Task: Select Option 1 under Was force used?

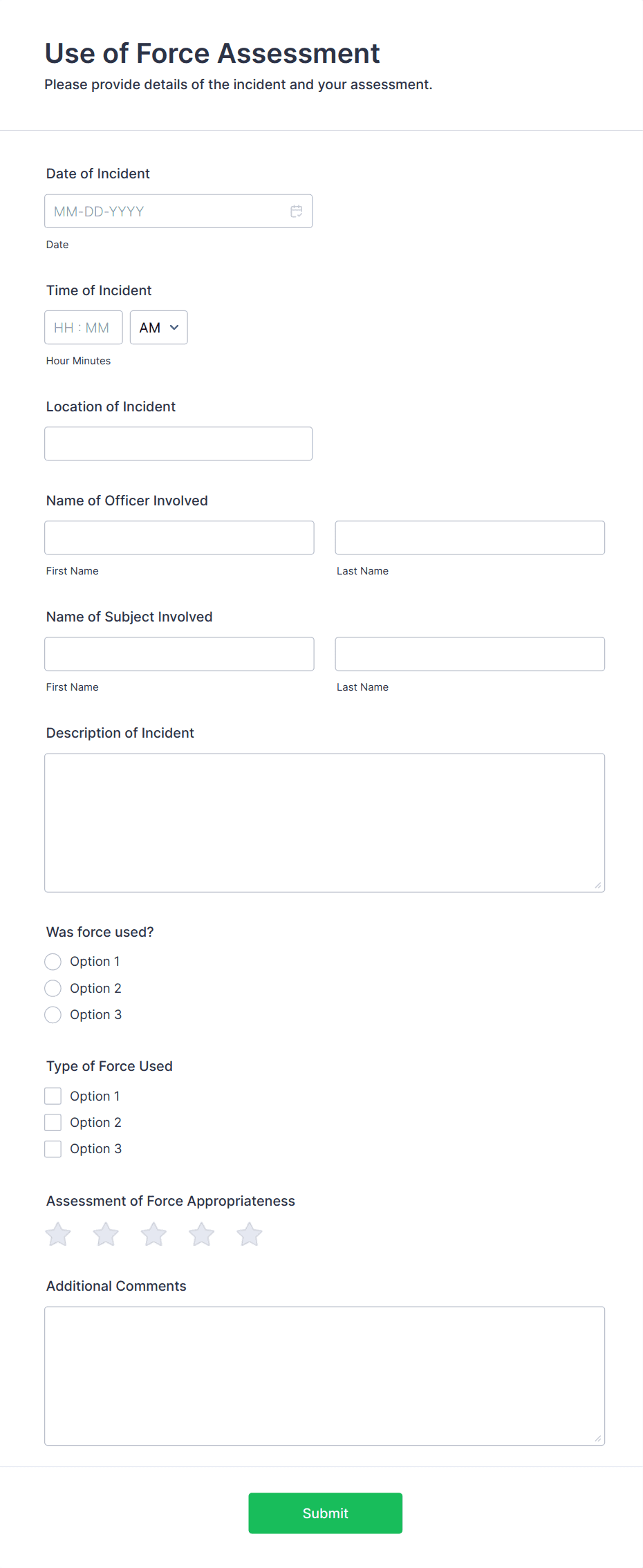Action: [x=53, y=961]
